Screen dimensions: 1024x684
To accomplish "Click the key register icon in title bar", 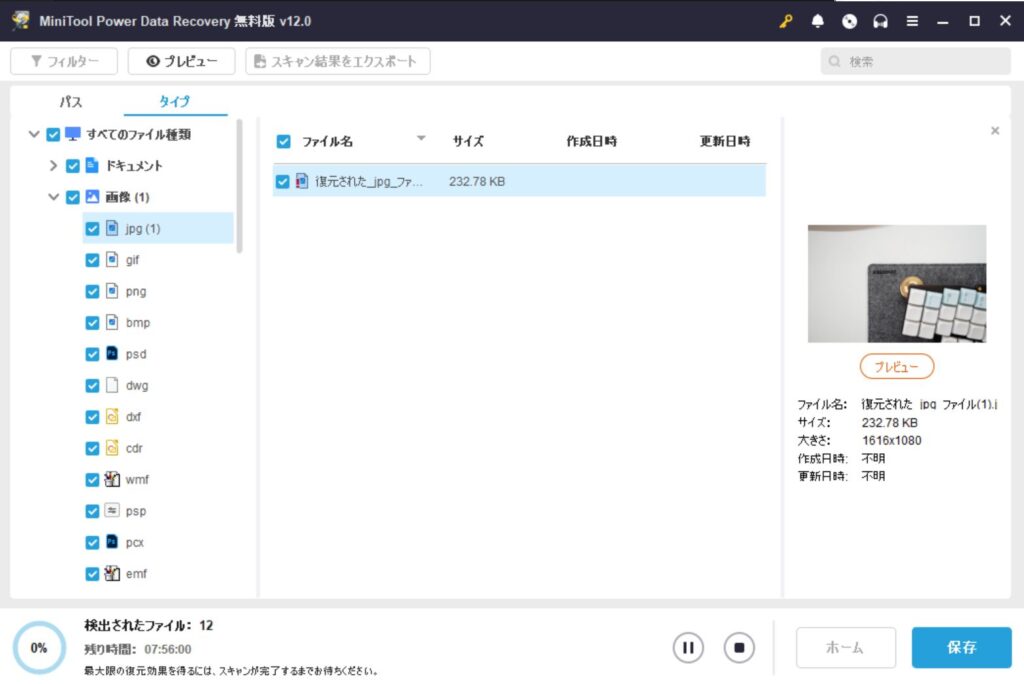I will pos(786,21).
